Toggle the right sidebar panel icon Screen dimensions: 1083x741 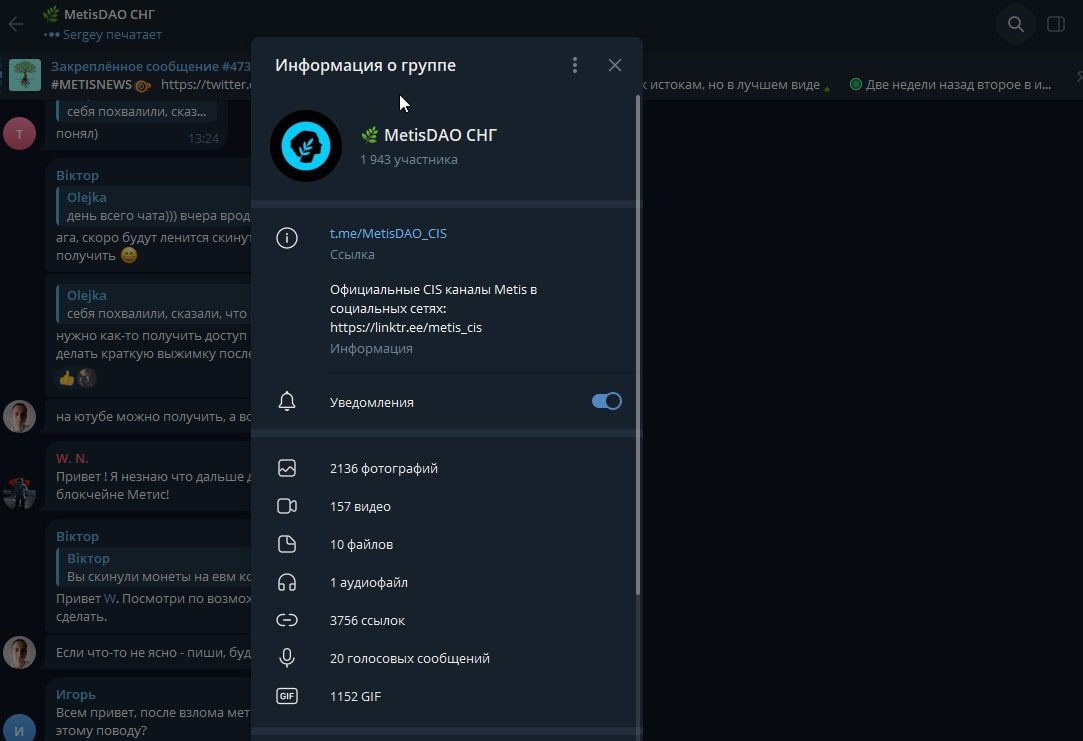tap(1055, 24)
